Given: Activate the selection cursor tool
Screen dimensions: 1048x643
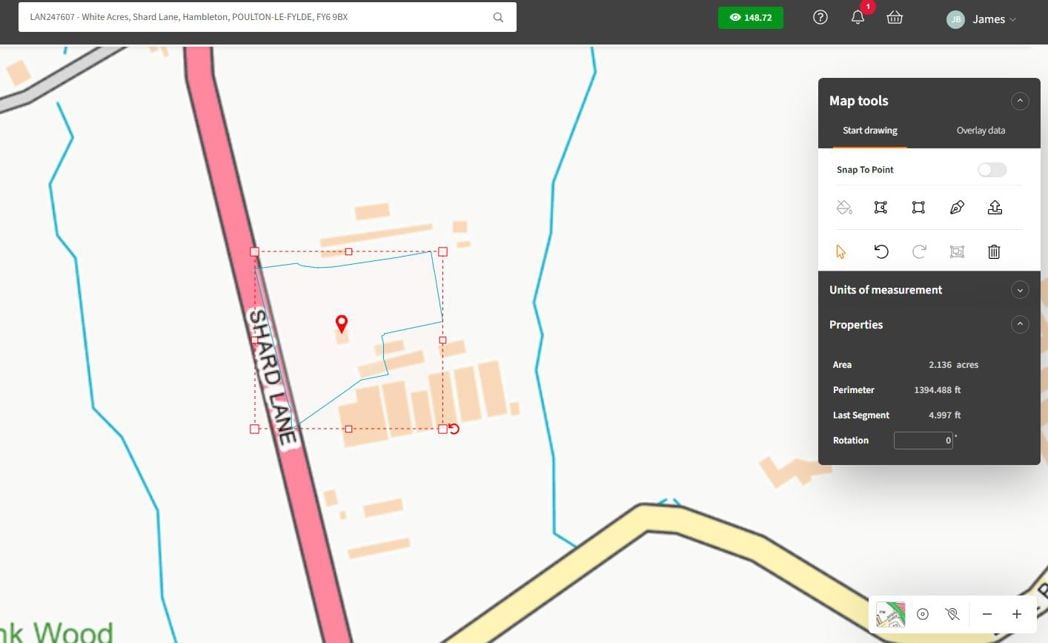Looking at the screenshot, I should 841,251.
